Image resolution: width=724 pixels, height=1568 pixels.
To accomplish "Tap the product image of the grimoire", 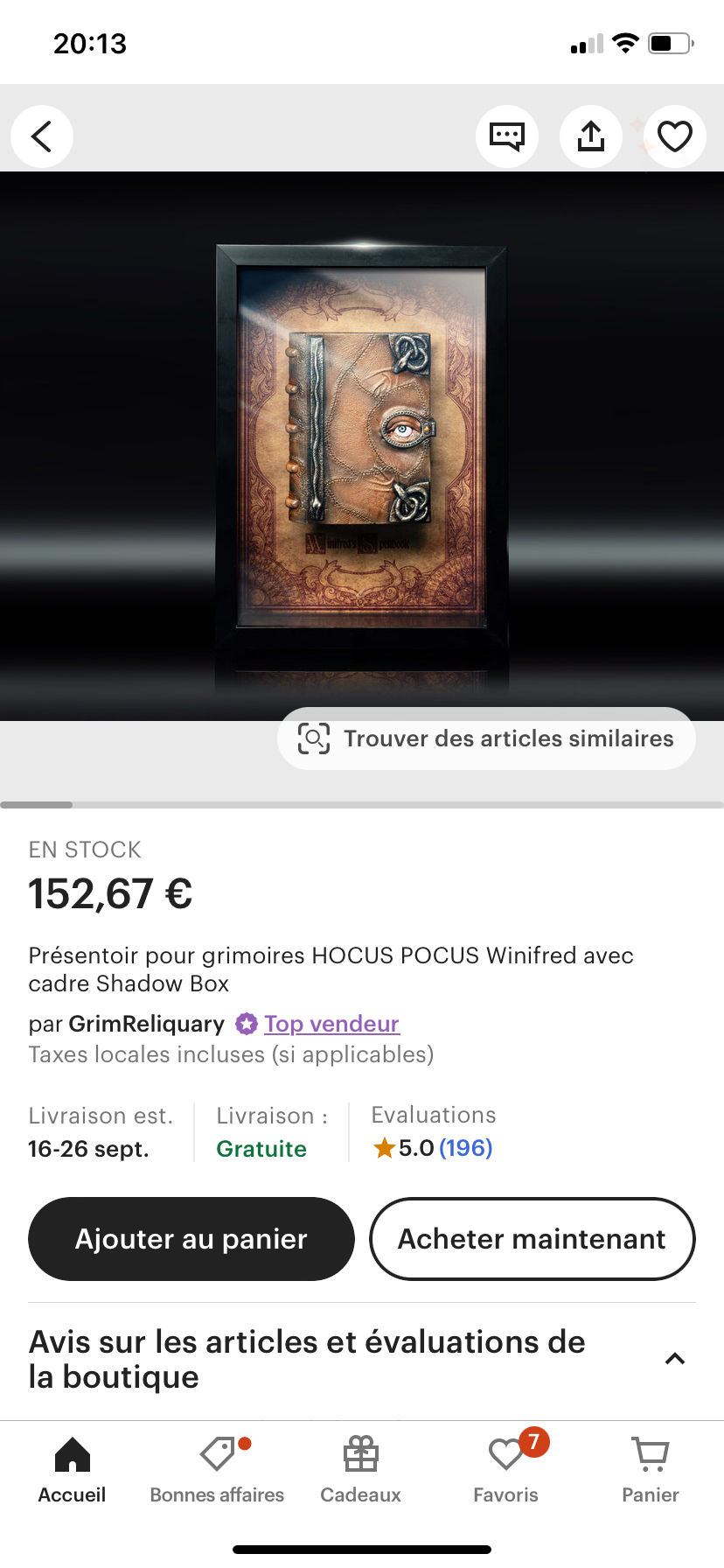I will (x=362, y=446).
